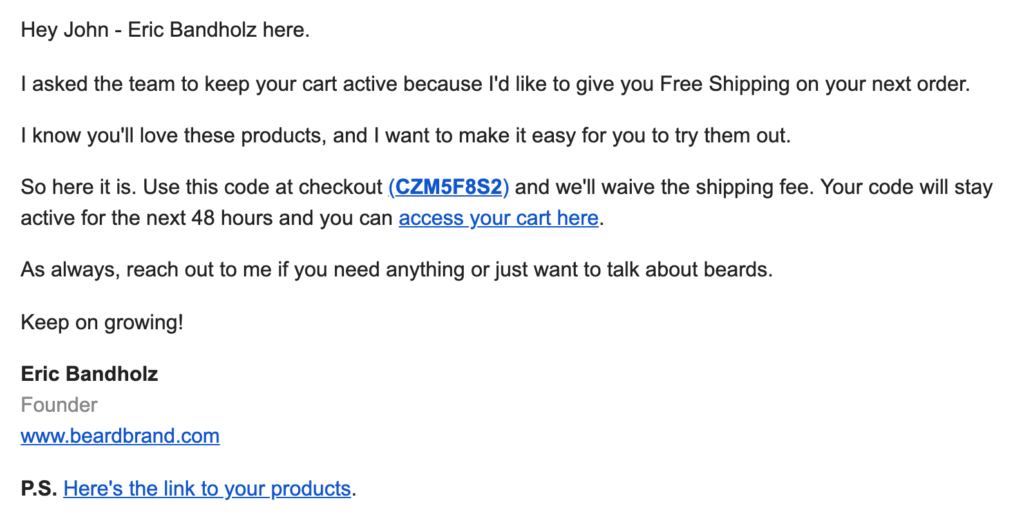Click the "Keep on growing!" line

(101, 322)
